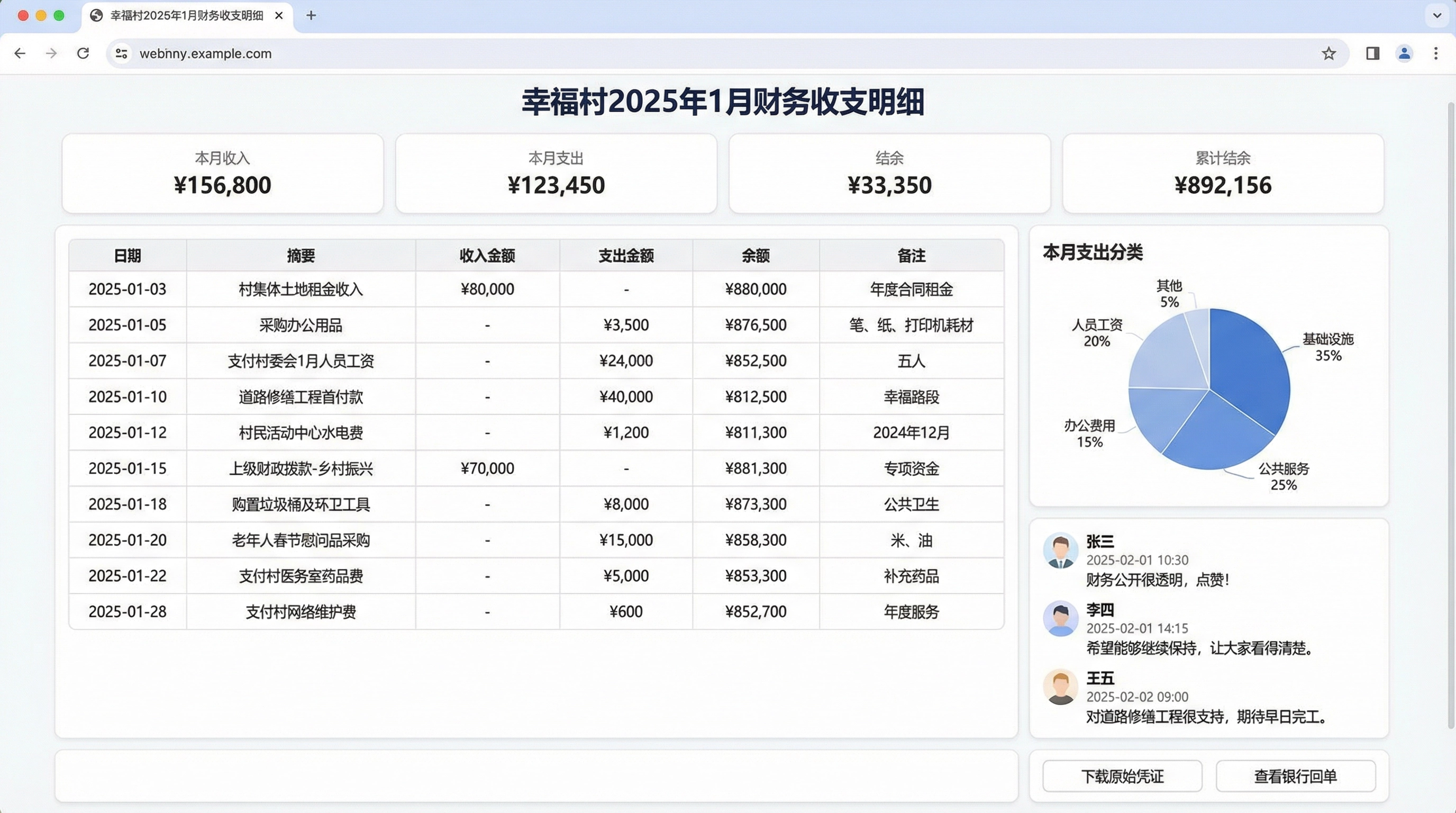1456x813 pixels.
Task: Click the 查看银行回单 button
Action: pos(1295,776)
